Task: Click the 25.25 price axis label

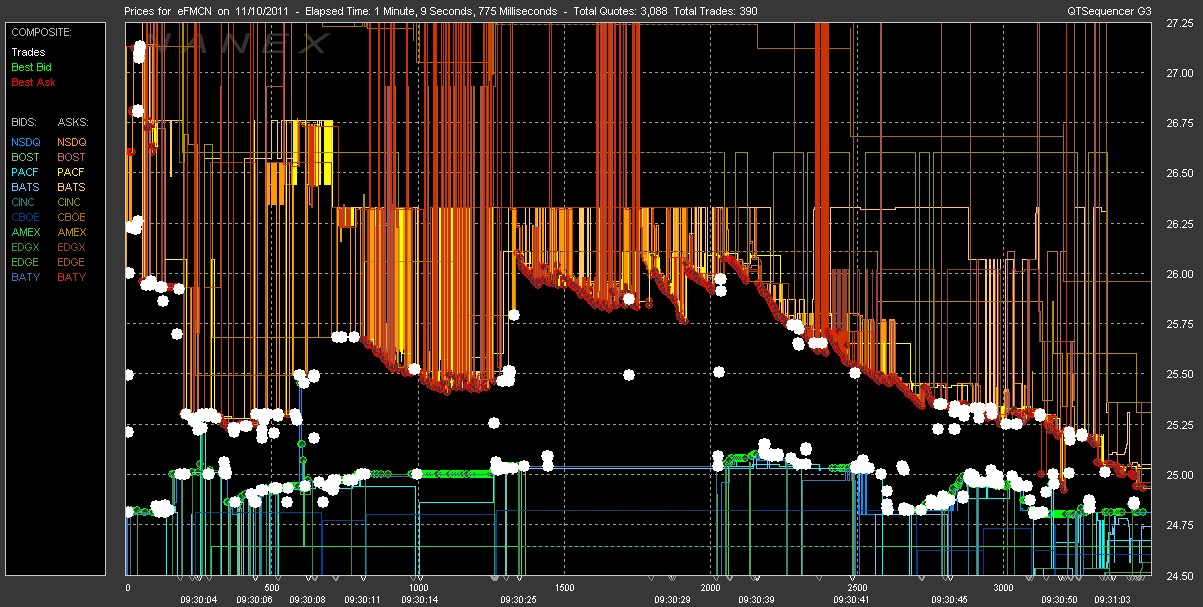Action: (1179, 425)
